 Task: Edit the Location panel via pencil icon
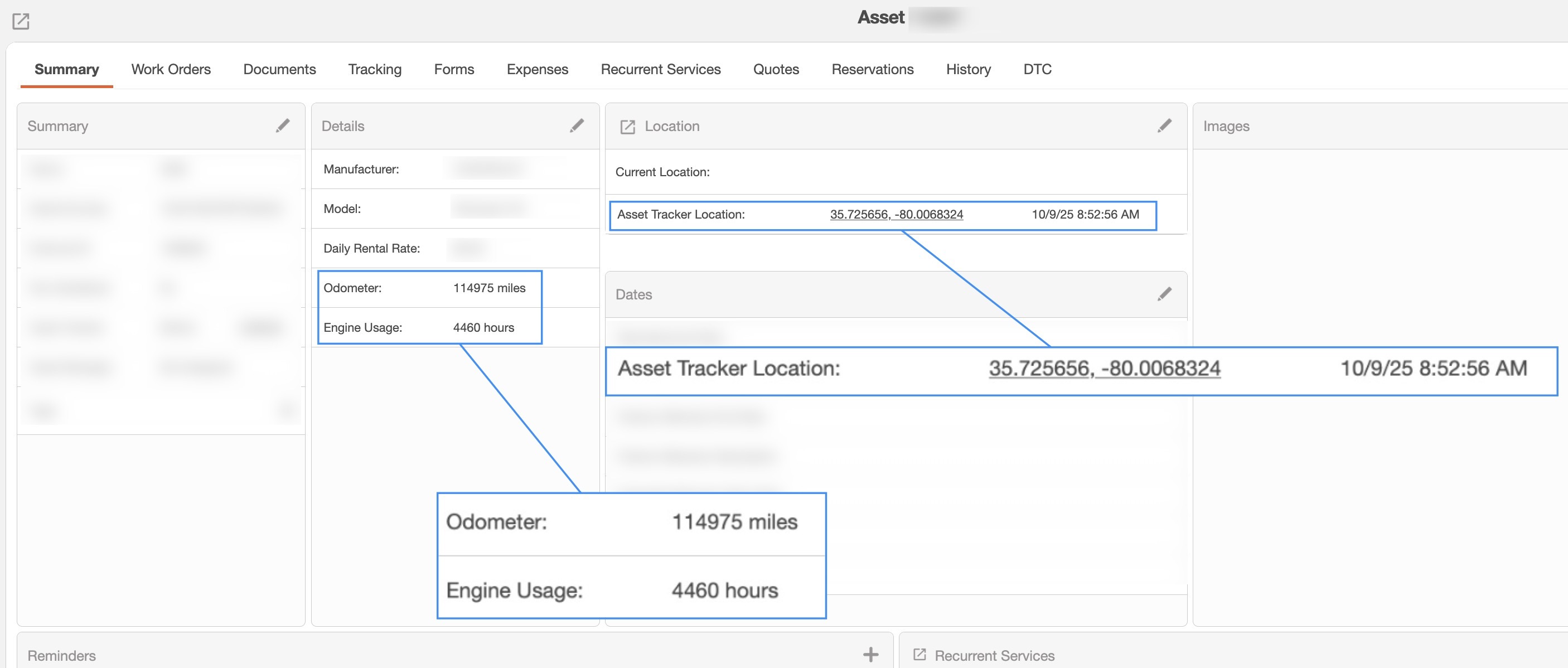(x=1164, y=126)
